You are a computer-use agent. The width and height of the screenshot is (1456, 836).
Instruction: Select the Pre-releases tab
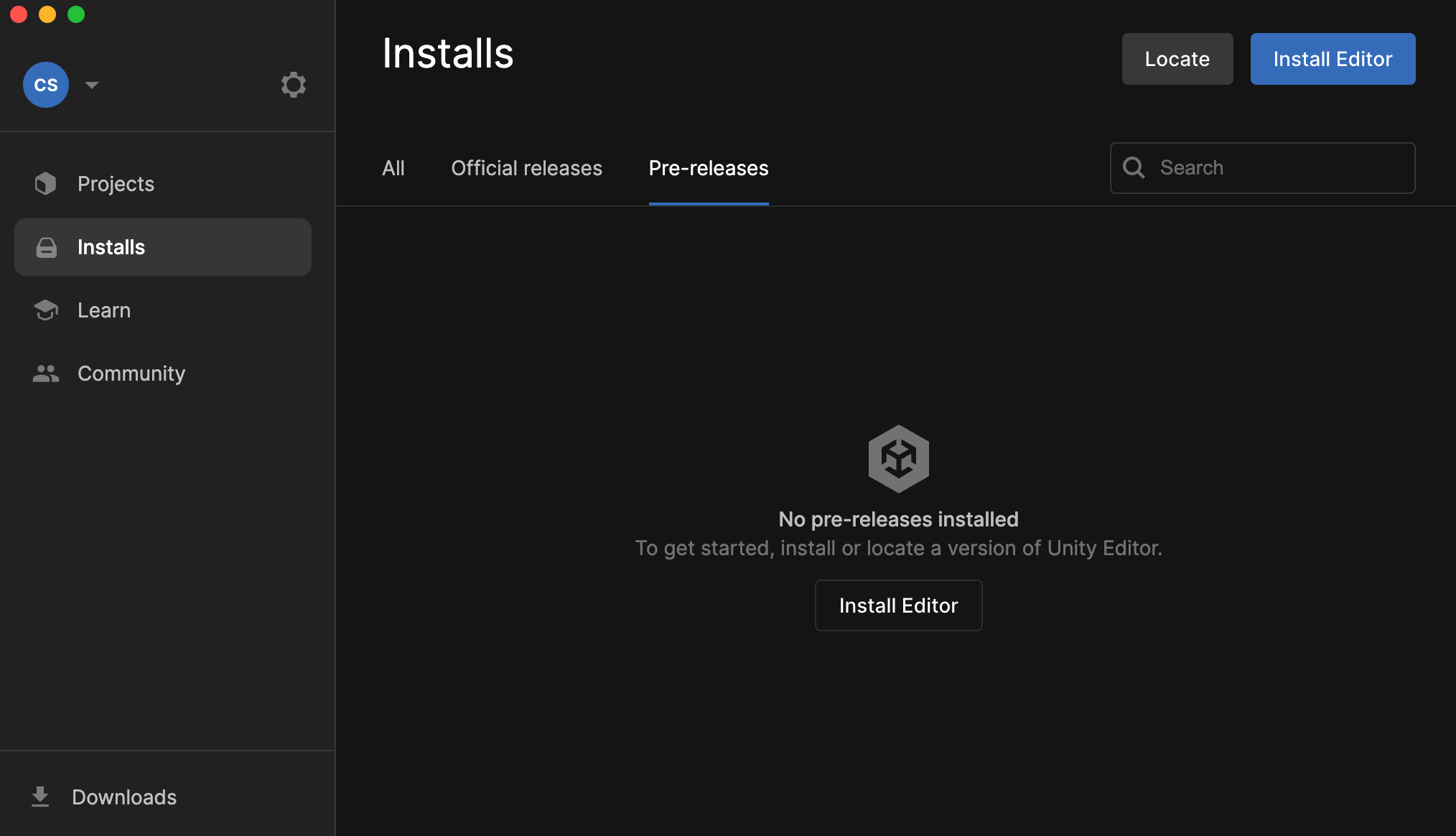[x=709, y=168]
